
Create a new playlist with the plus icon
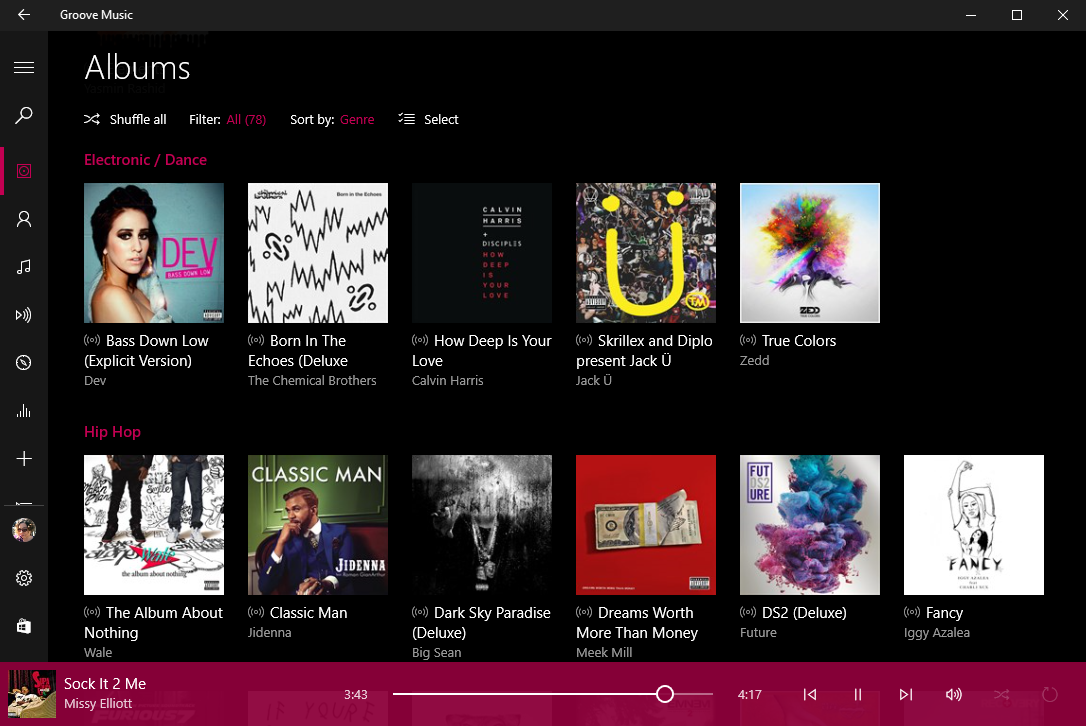point(24,459)
